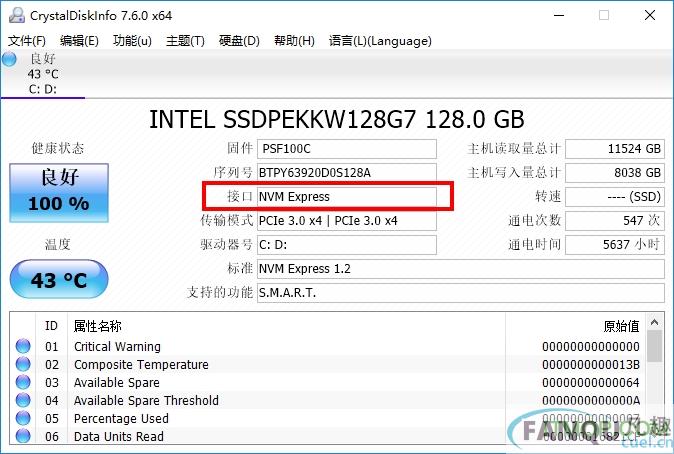The width and height of the screenshot is (674, 454).
Task: Click the status orb for Data Units Read
Action: [x=23, y=436]
